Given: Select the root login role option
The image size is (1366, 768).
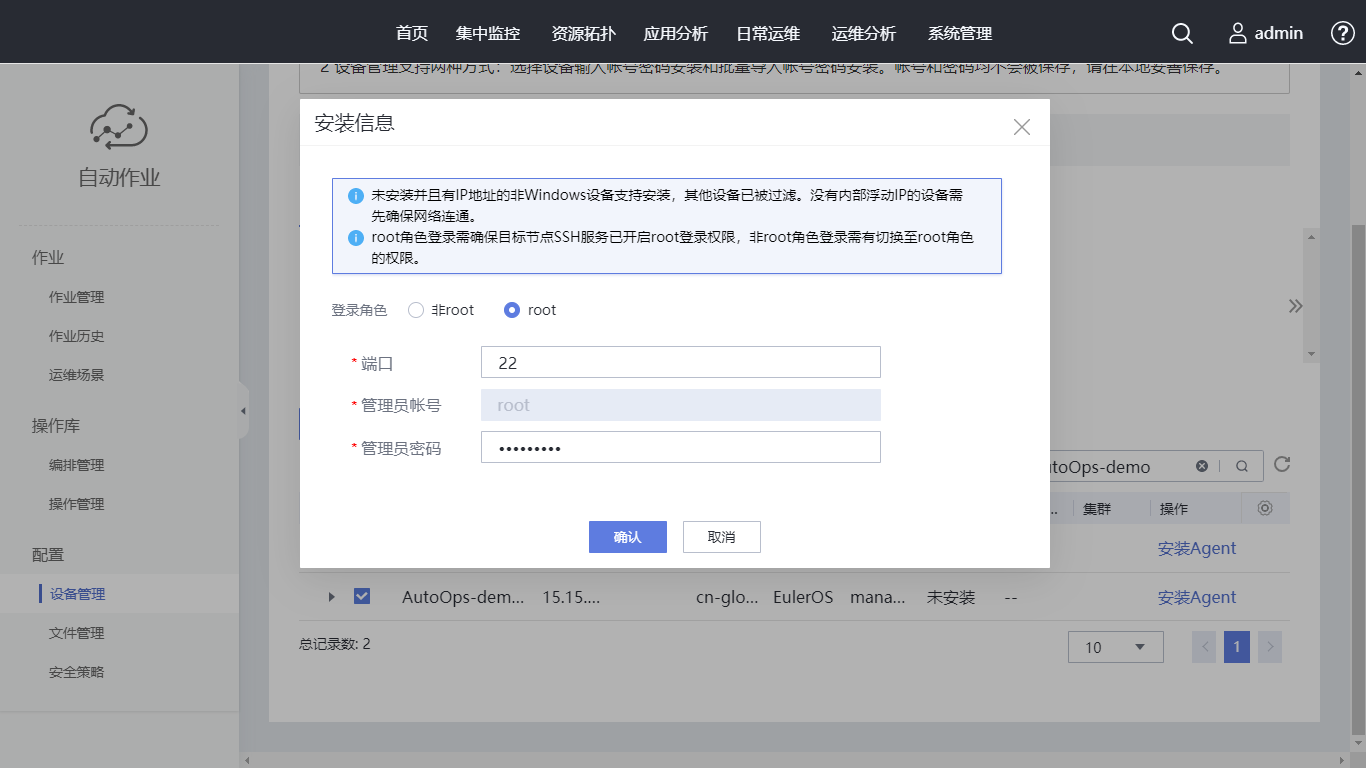Looking at the screenshot, I should pos(512,310).
